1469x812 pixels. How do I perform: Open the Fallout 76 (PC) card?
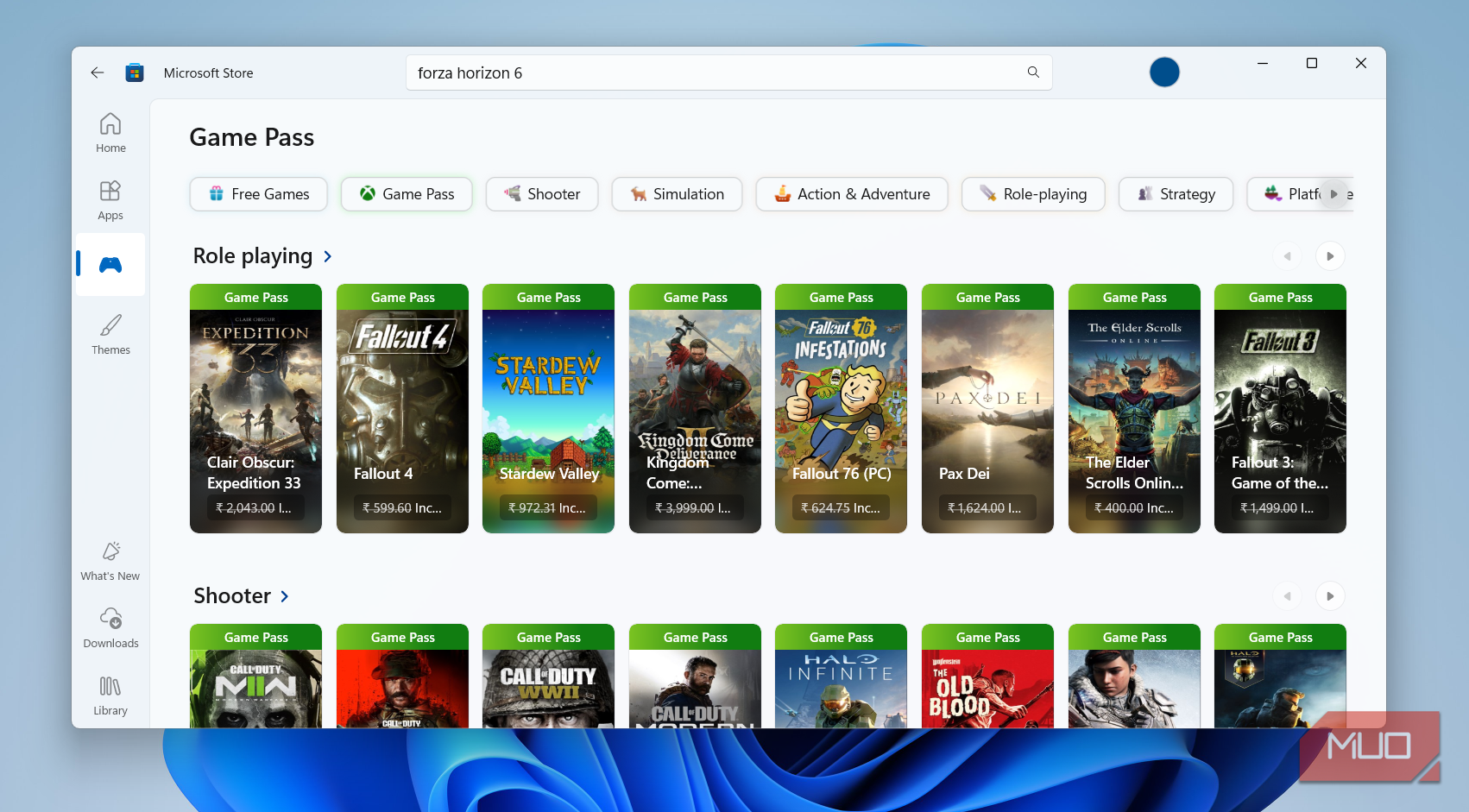tap(841, 408)
